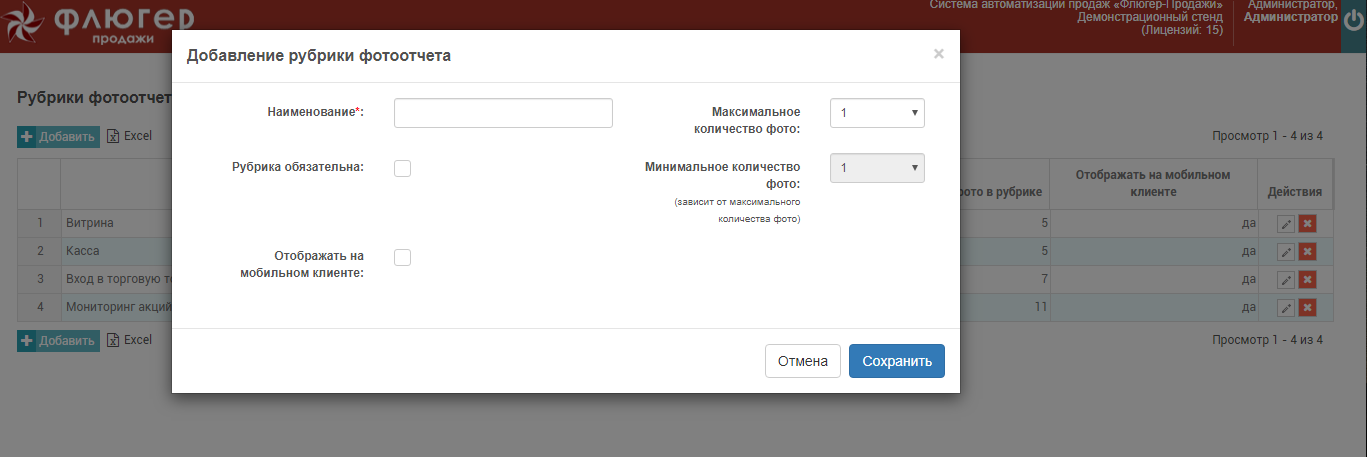Enable the Рубрика обязательна checkbox
The image size is (1367, 457).
[402, 168]
